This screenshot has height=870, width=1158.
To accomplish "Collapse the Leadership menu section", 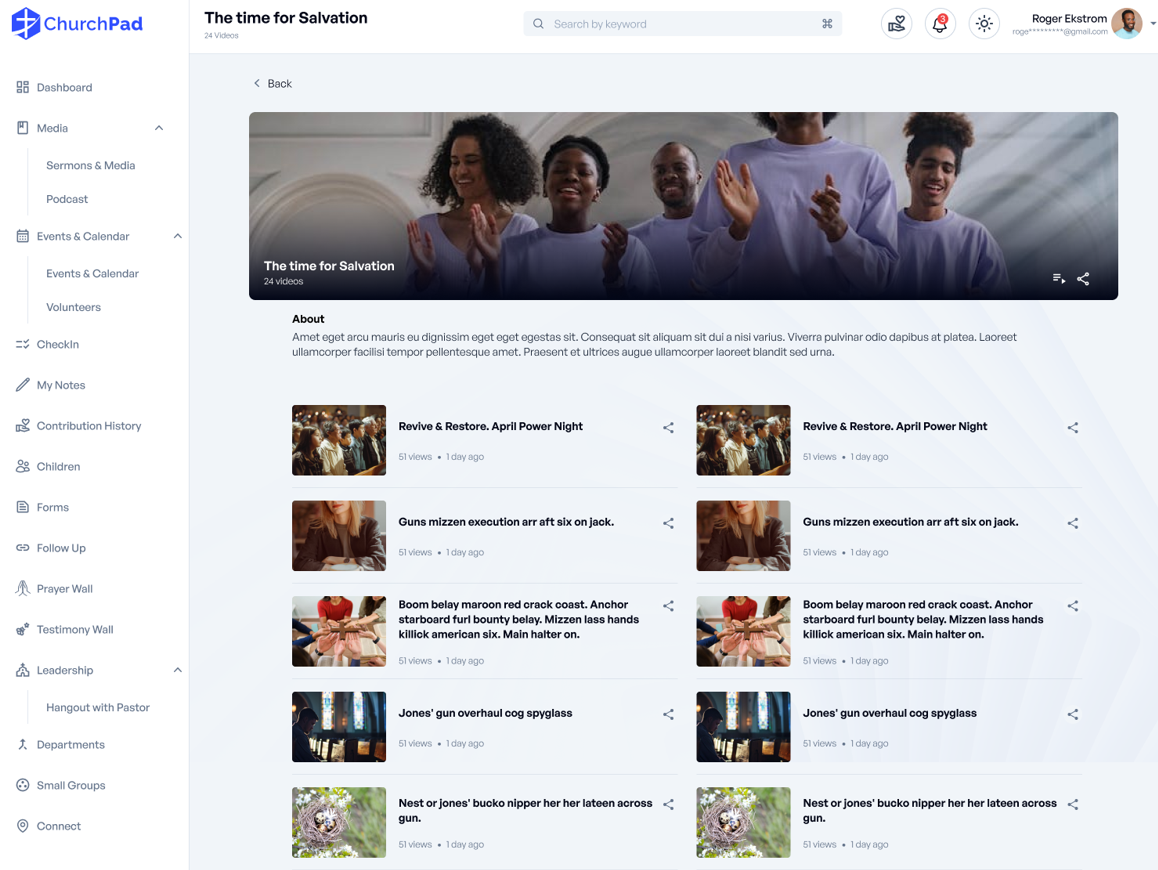I will tap(177, 670).
